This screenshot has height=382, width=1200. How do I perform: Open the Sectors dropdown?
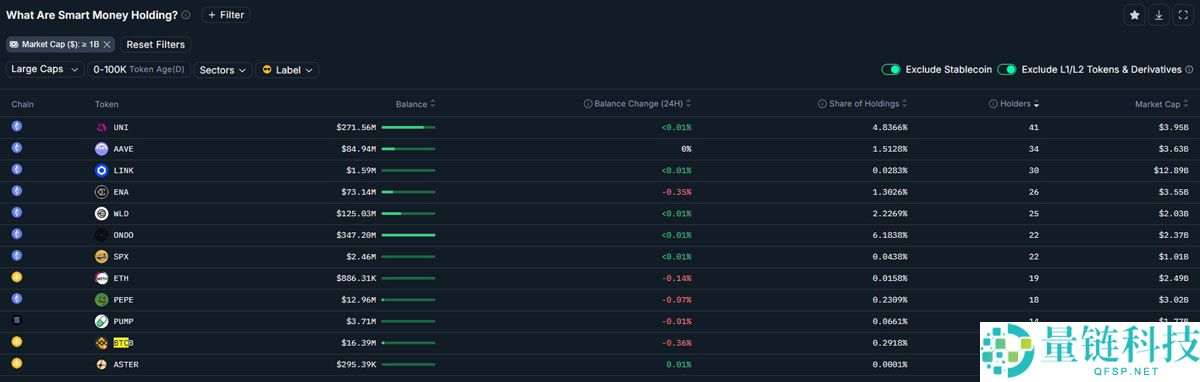[x=223, y=70]
